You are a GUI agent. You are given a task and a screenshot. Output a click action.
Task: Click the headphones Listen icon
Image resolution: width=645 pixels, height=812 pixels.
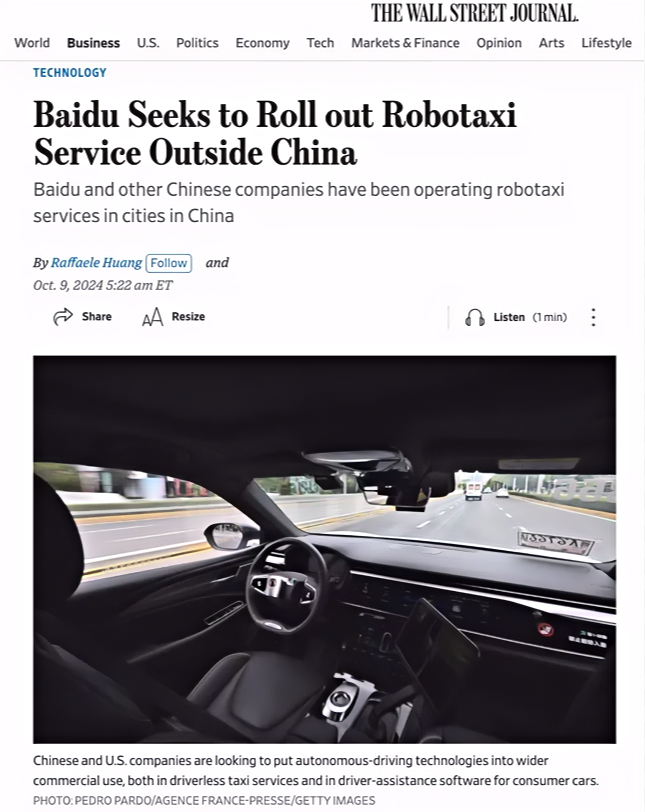coord(475,317)
